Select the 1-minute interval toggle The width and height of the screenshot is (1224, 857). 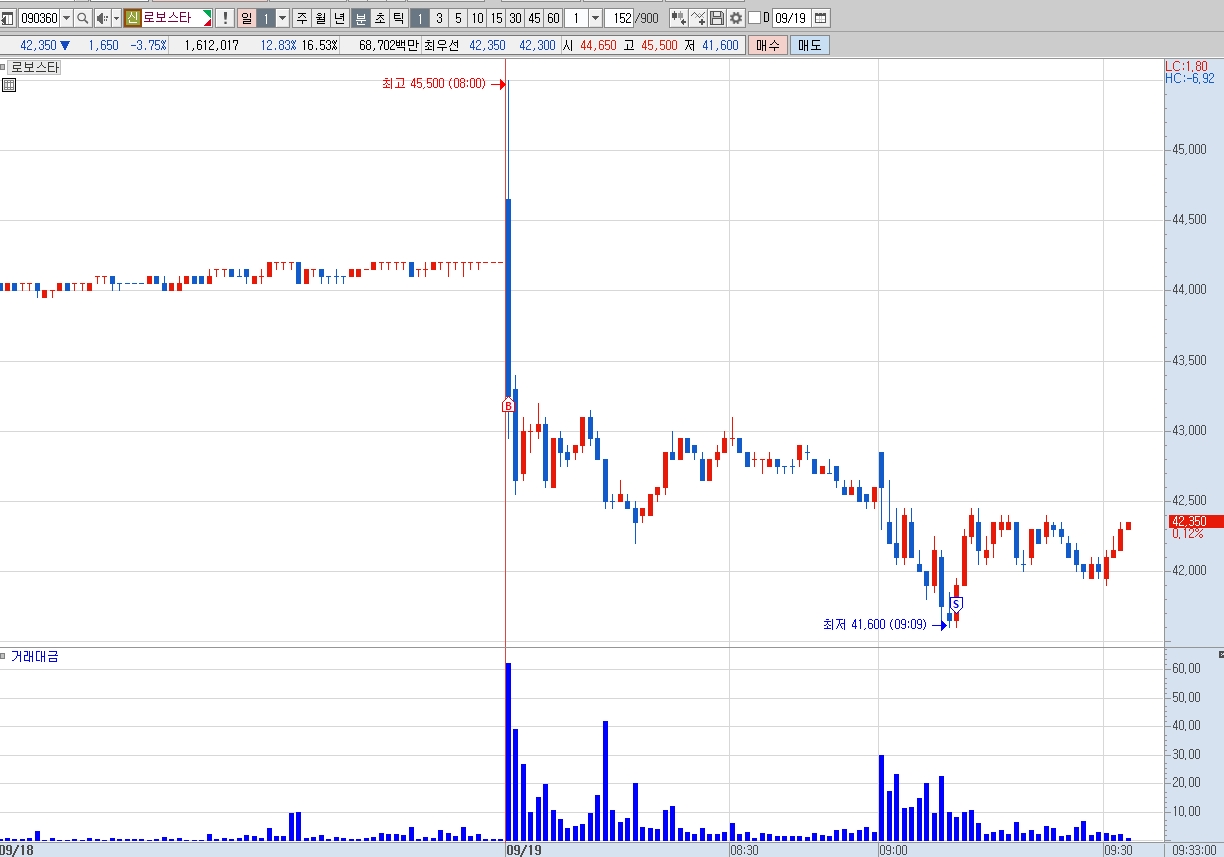click(x=420, y=18)
